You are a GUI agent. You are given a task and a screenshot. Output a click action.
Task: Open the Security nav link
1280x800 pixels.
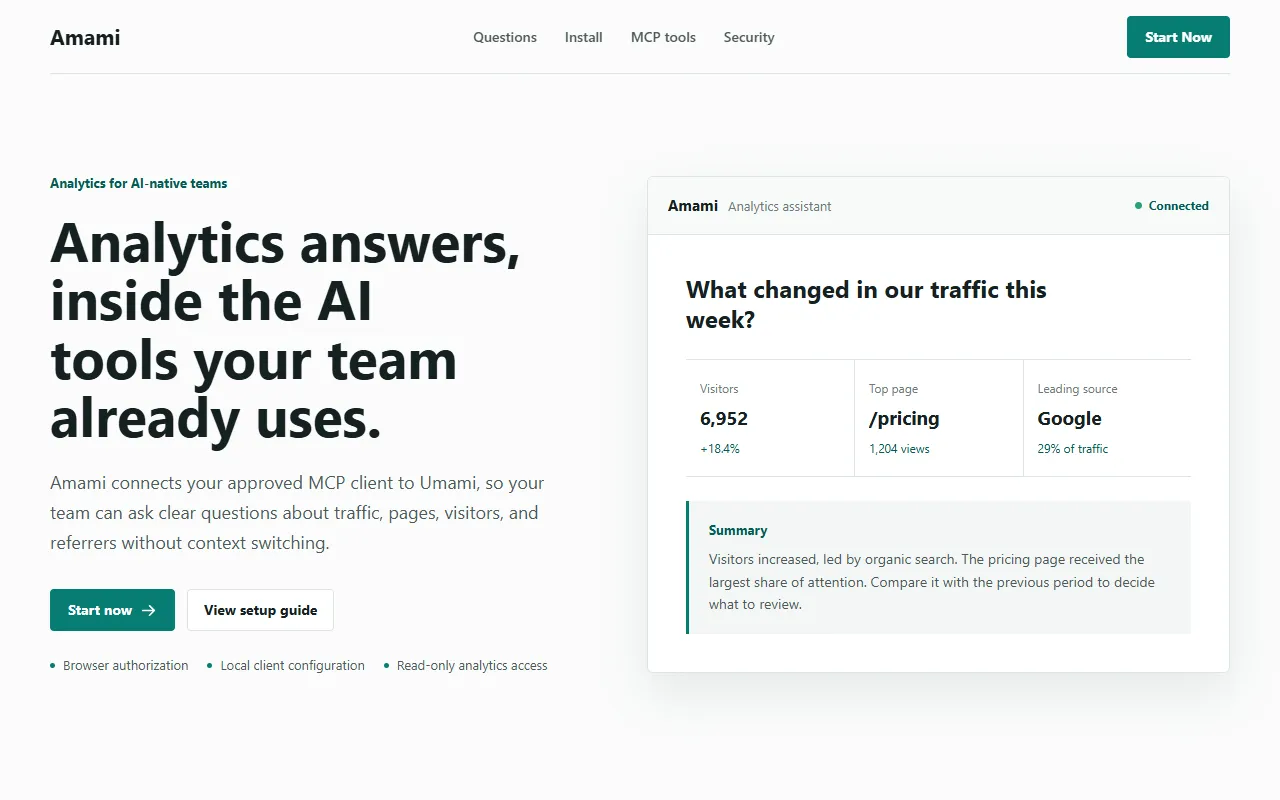pos(749,37)
